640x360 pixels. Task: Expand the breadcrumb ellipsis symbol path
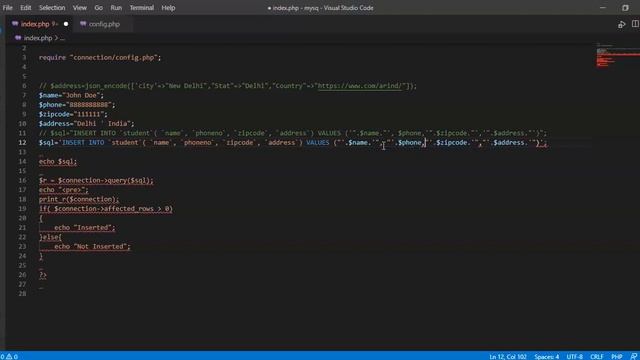point(62,38)
